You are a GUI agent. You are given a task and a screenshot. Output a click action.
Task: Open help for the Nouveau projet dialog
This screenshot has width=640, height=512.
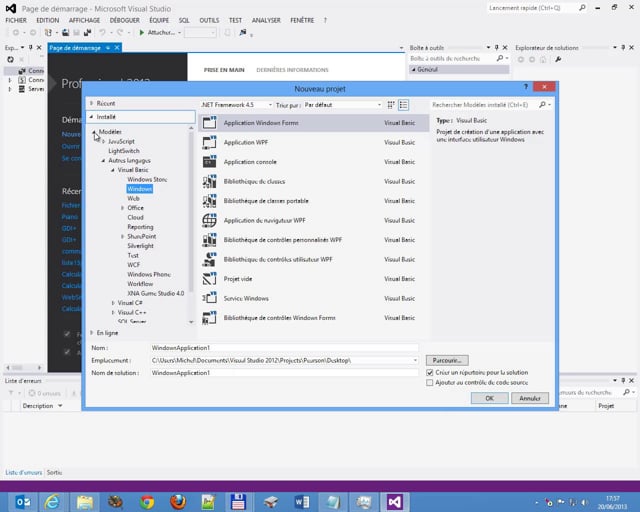pos(526,87)
